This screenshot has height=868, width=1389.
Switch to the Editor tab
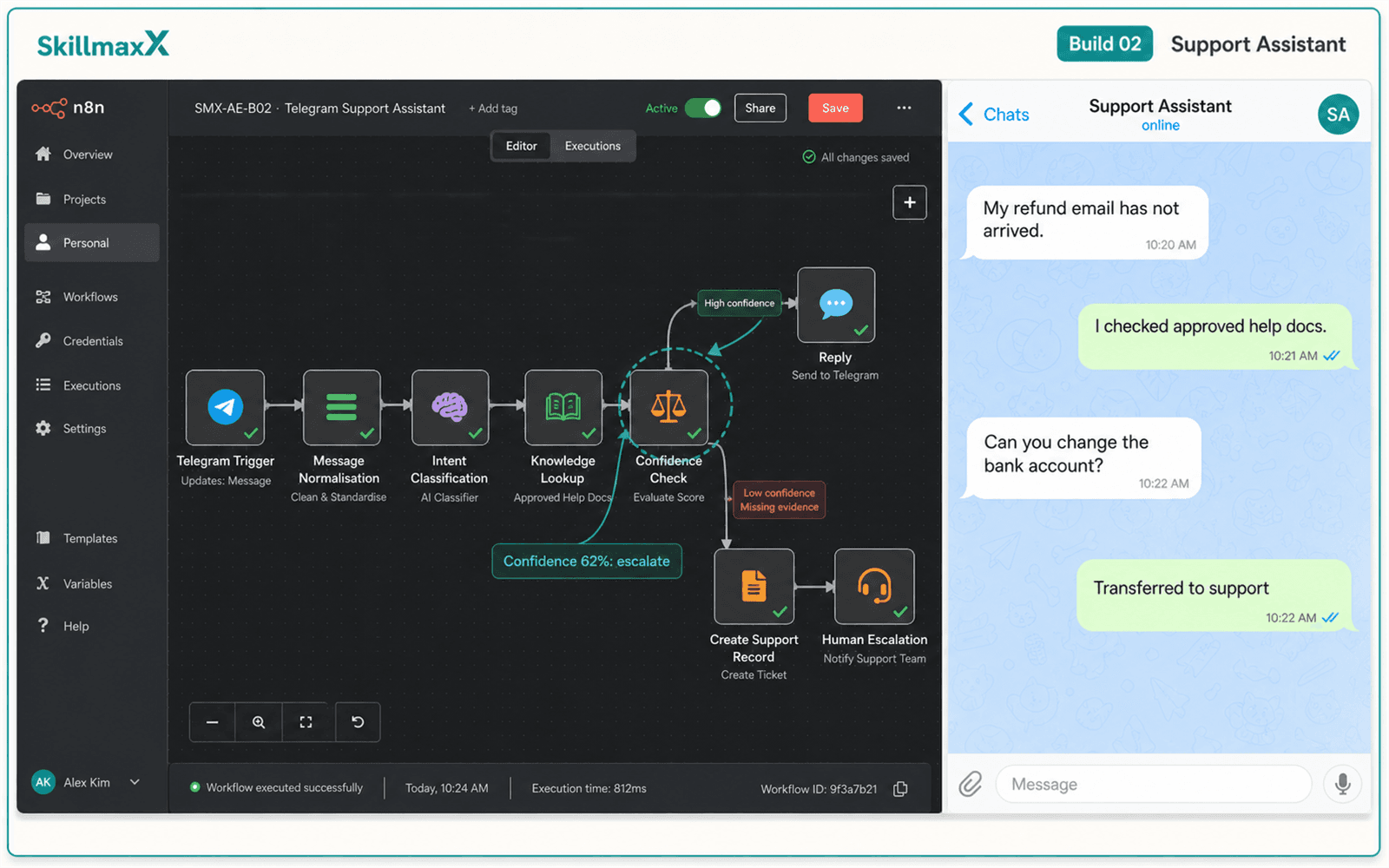coord(521,146)
